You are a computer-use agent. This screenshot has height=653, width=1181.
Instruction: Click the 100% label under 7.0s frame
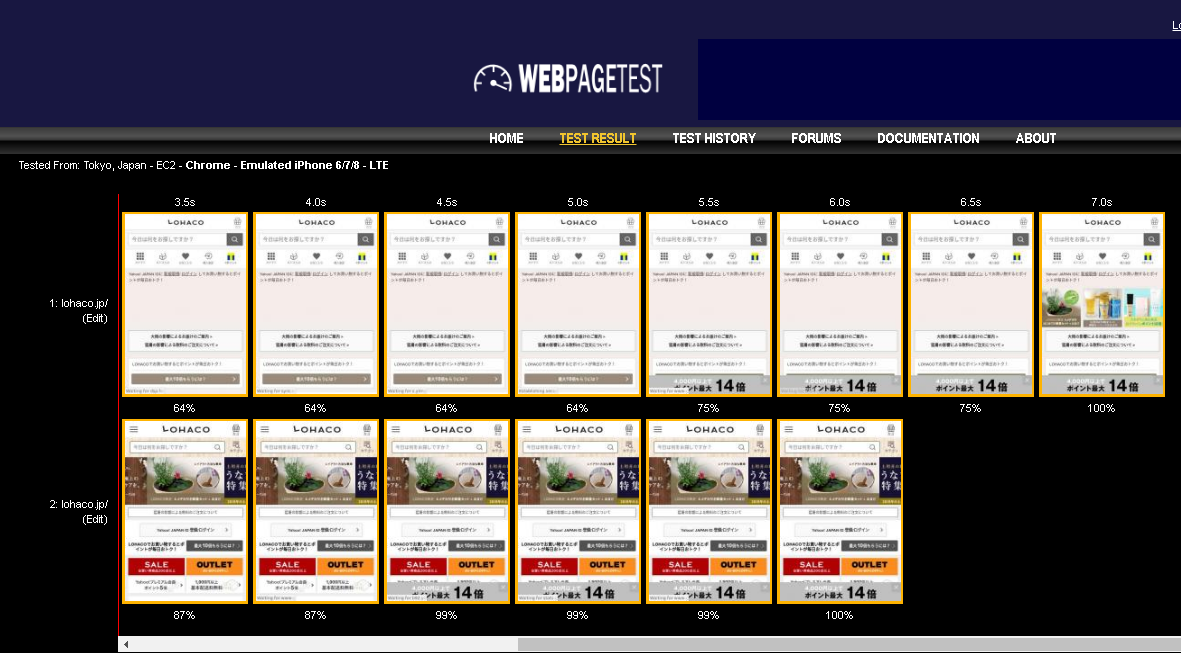[x=1101, y=408]
